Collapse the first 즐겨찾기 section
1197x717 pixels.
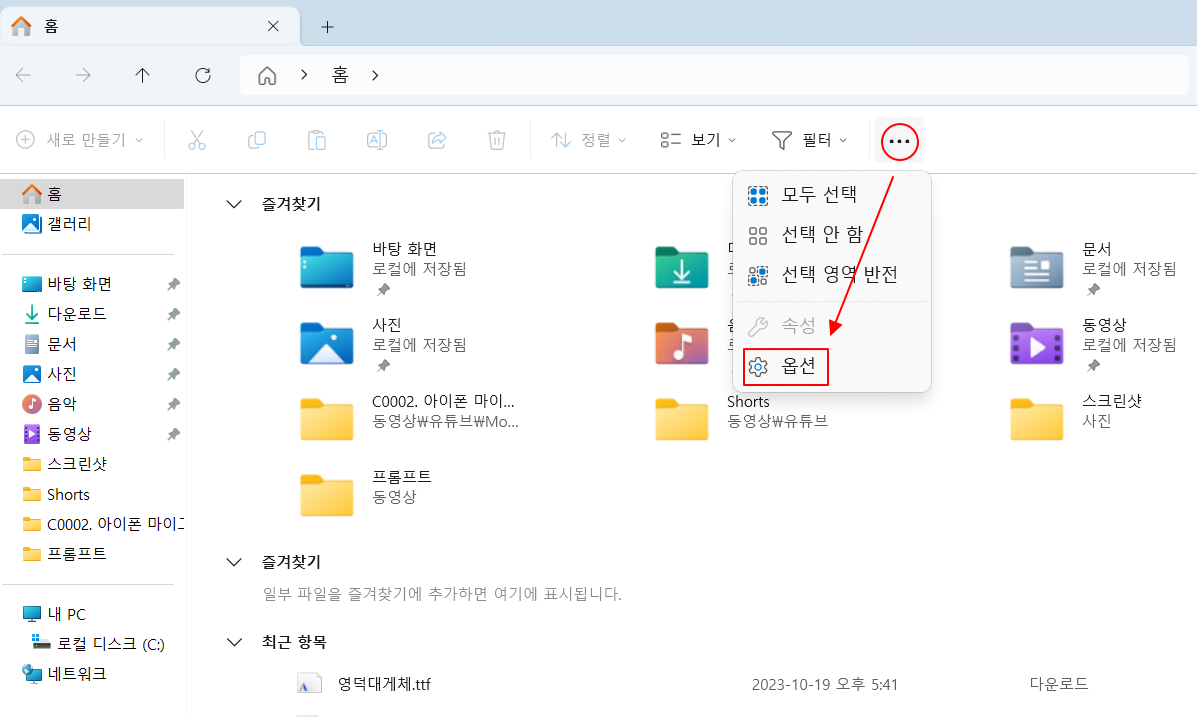[x=234, y=204]
